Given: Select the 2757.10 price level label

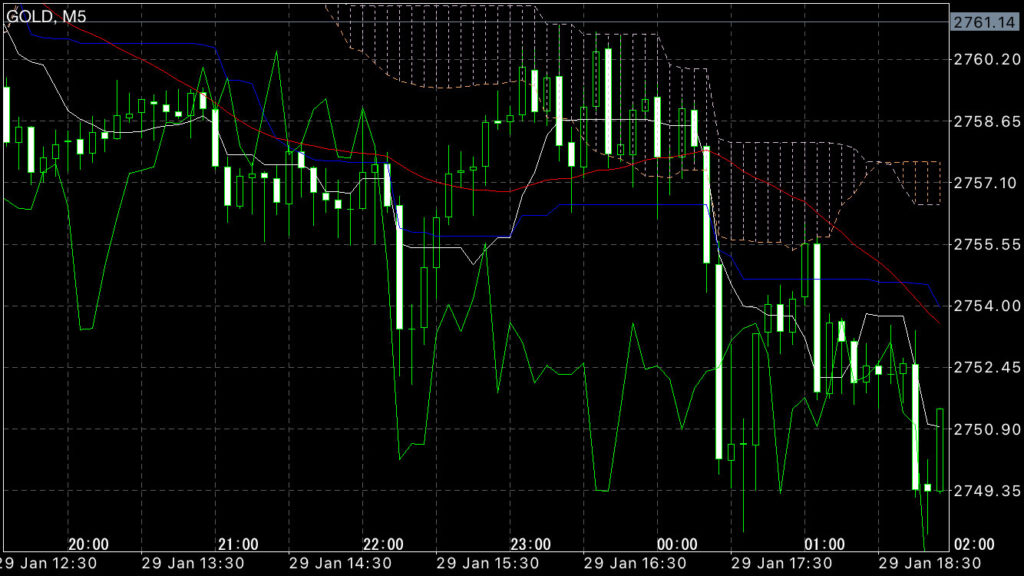Looking at the screenshot, I should click(984, 183).
